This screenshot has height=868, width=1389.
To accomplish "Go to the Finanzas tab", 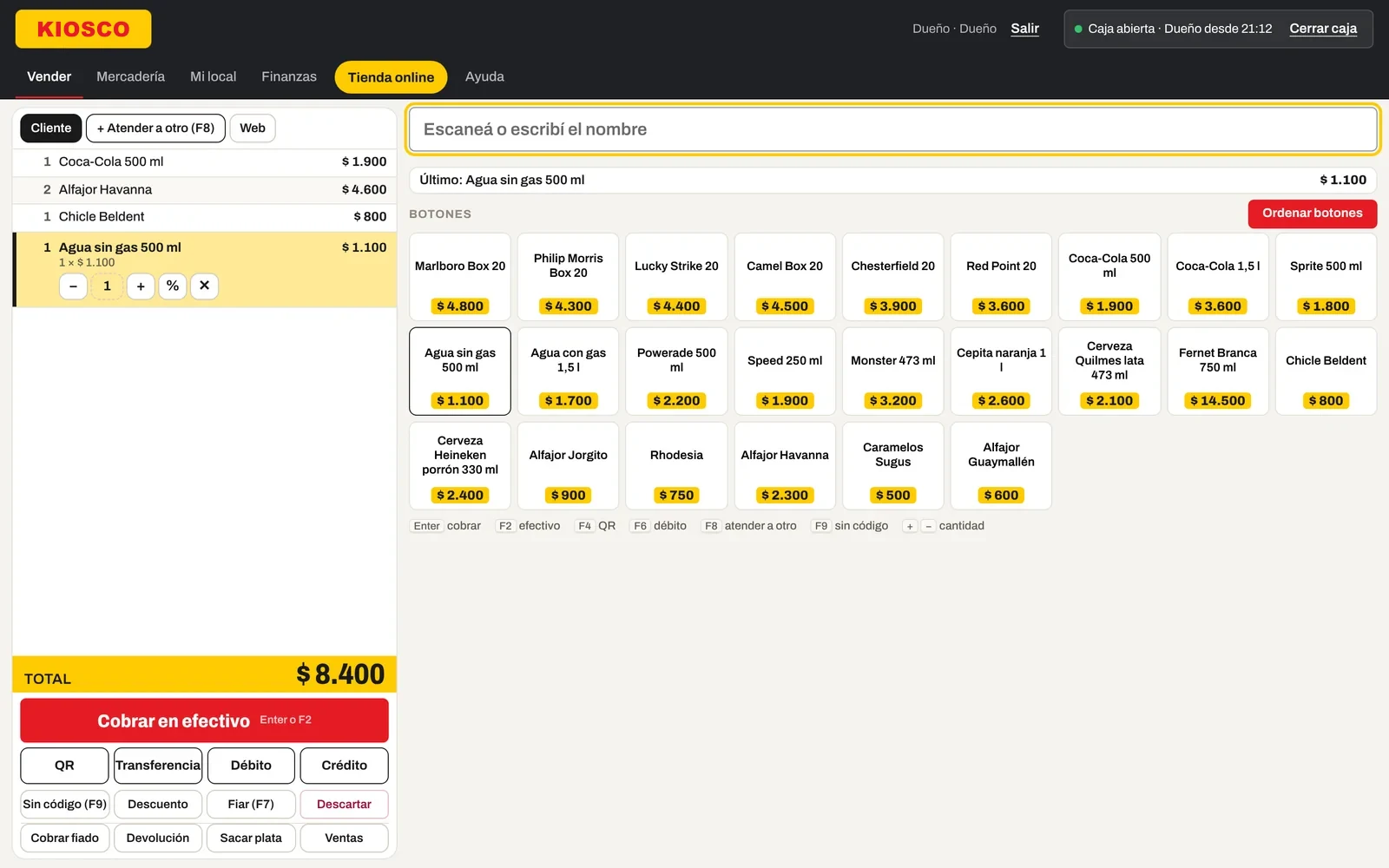I will tap(289, 76).
